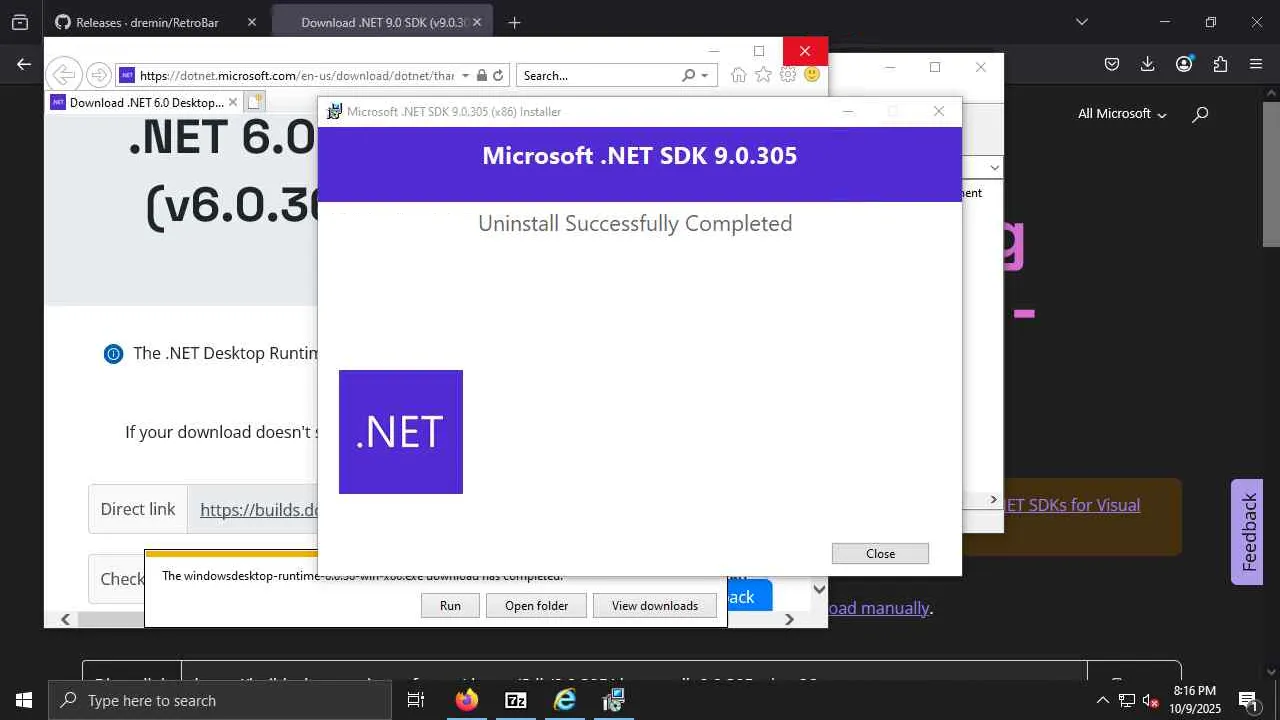Open the Firefox downloads panel
Image resolution: width=1280 pixels, height=720 pixels.
point(1147,64)
